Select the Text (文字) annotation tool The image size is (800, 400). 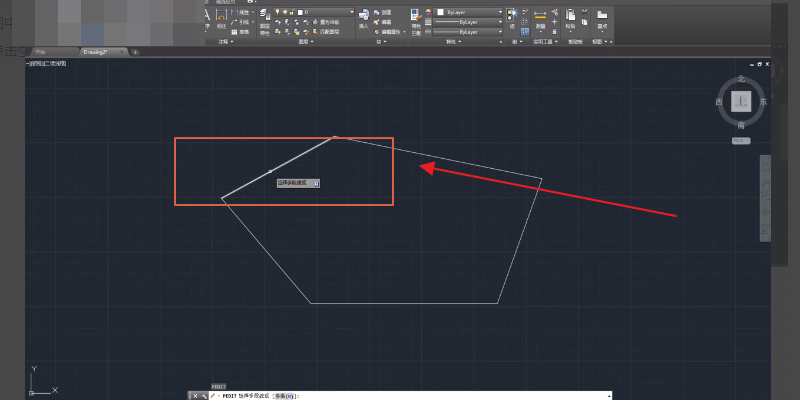tap(207, 19)
